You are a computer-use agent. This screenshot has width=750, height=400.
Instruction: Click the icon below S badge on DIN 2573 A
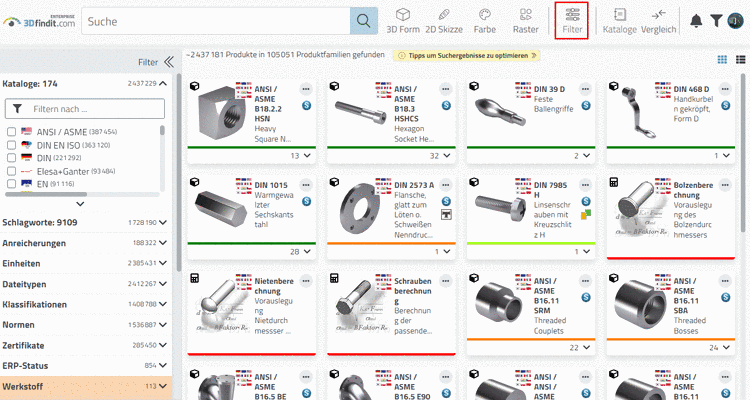(x=446, y=215)
